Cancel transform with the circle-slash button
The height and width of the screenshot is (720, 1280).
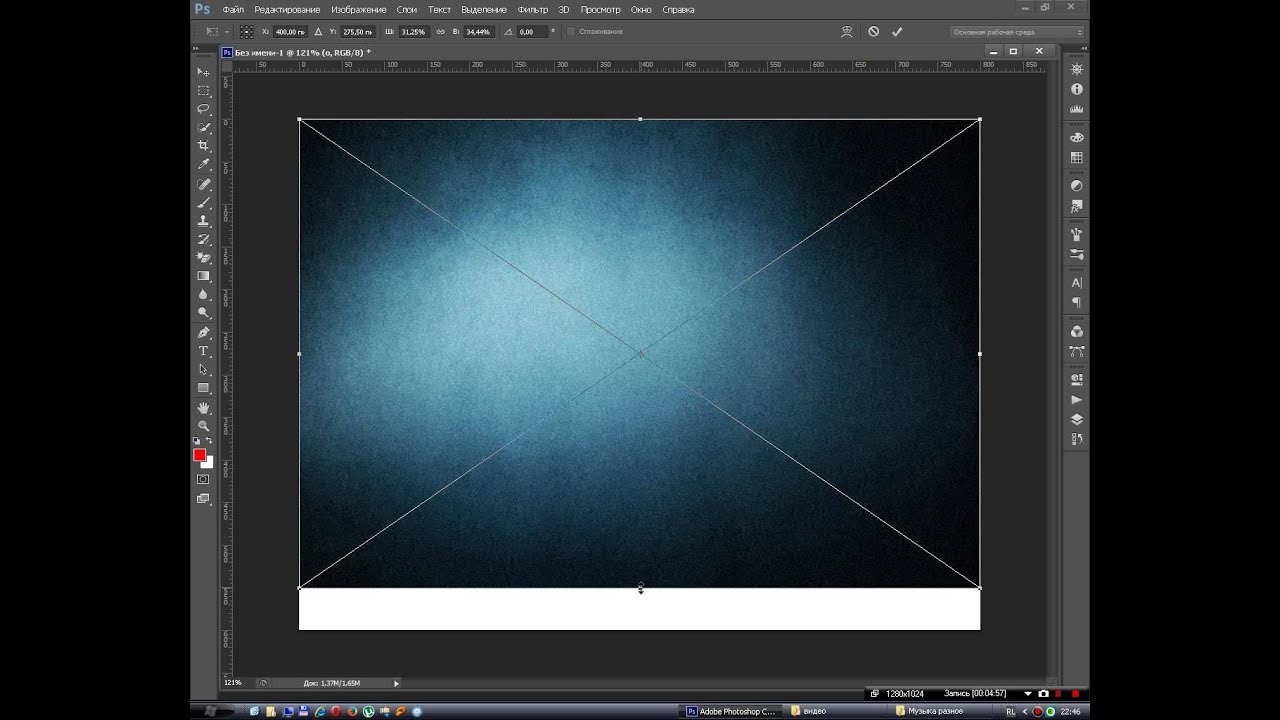pyautogui.click(x=873, y=32)
